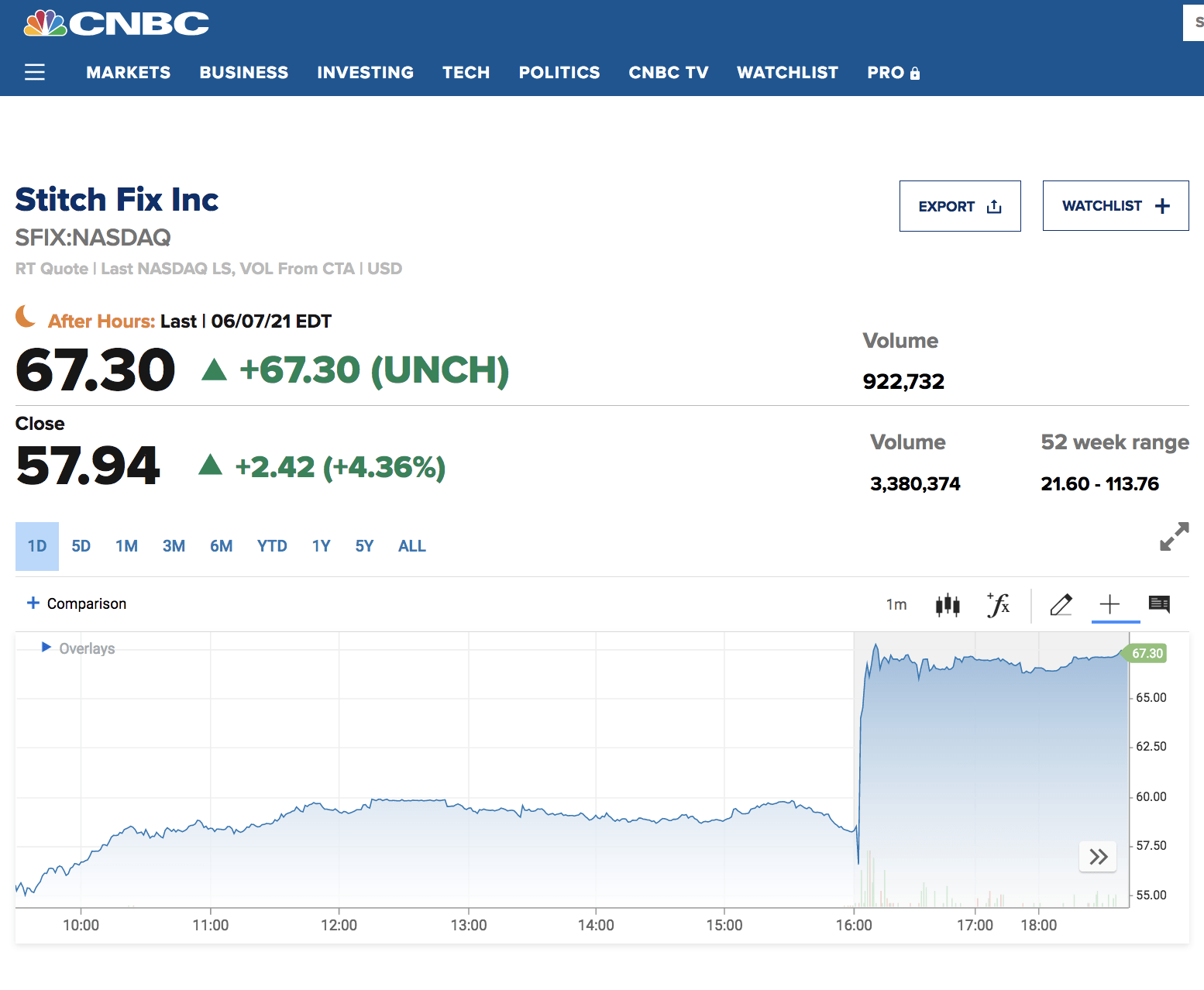Select the pencil drawing tool
Screen dimensions: 1204x990
(x=1061, y=605)
